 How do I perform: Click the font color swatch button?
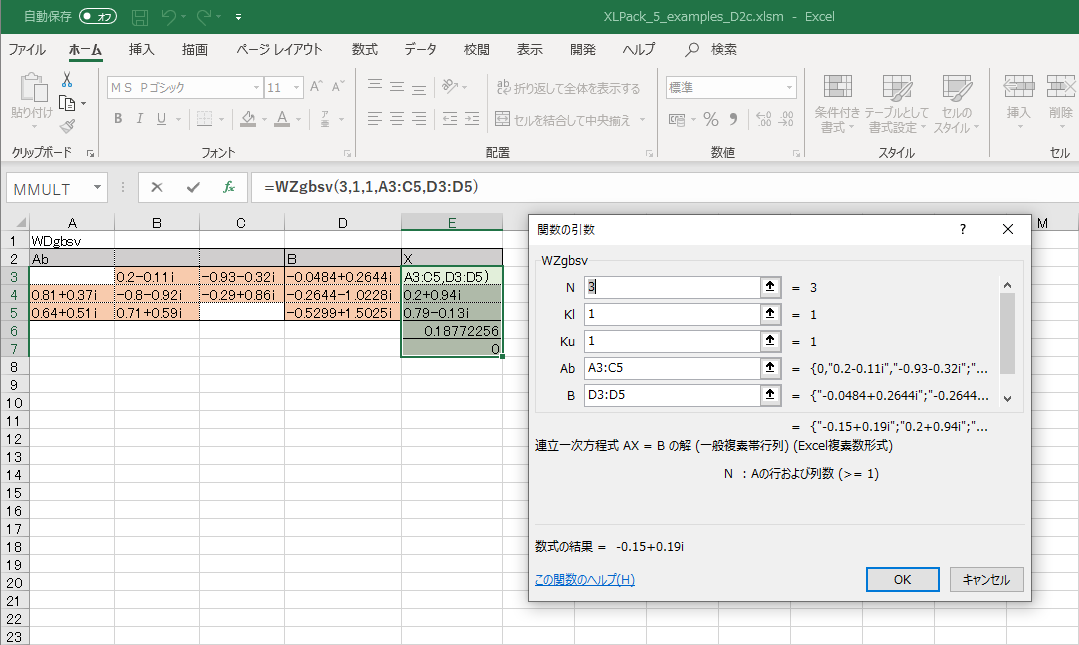click(x=282, y=119)
